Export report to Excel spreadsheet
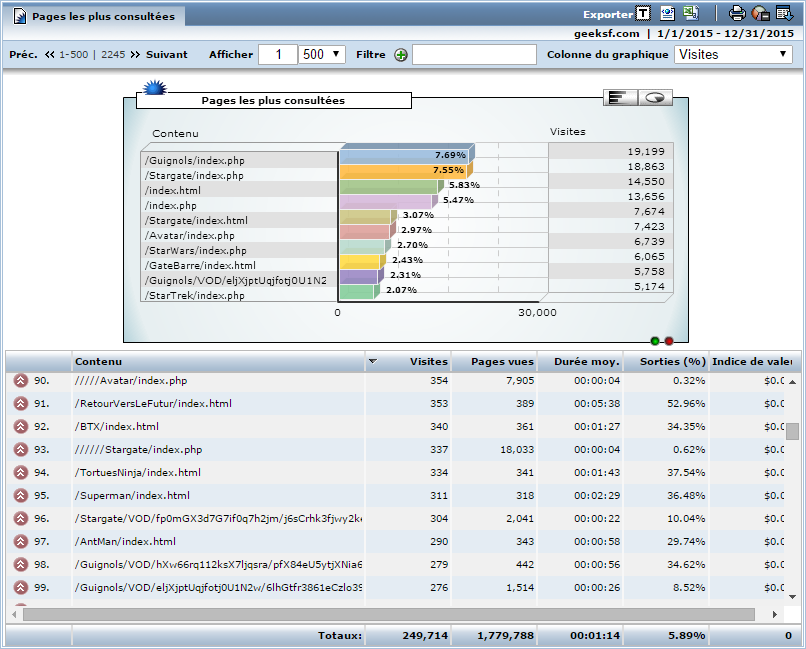This screenshot has width=806, height=649. pos(691,13)
